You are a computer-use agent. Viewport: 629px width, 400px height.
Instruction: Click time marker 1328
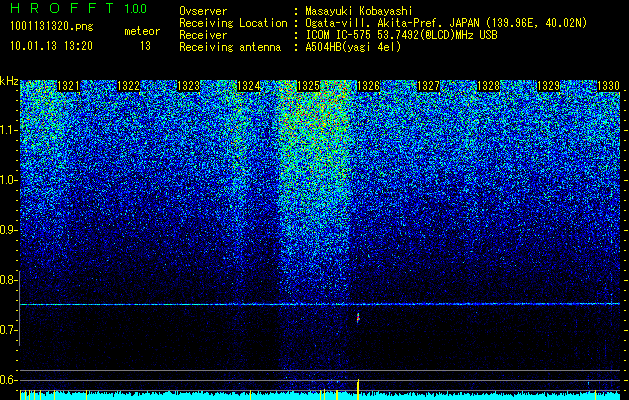[489, 86]
